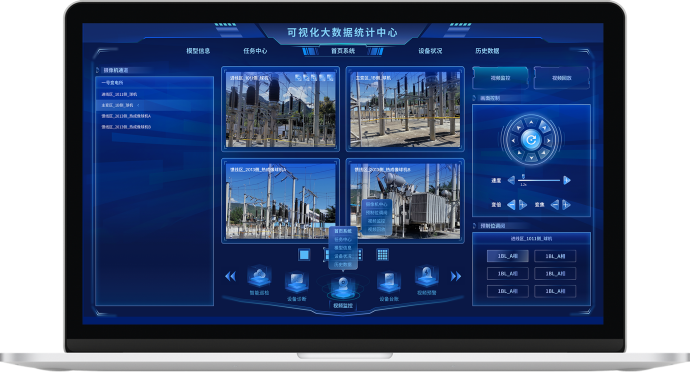Screen dimensions: 690x372
Task: Select the nine-grid layout icon
Action: [x=382, y=254]
